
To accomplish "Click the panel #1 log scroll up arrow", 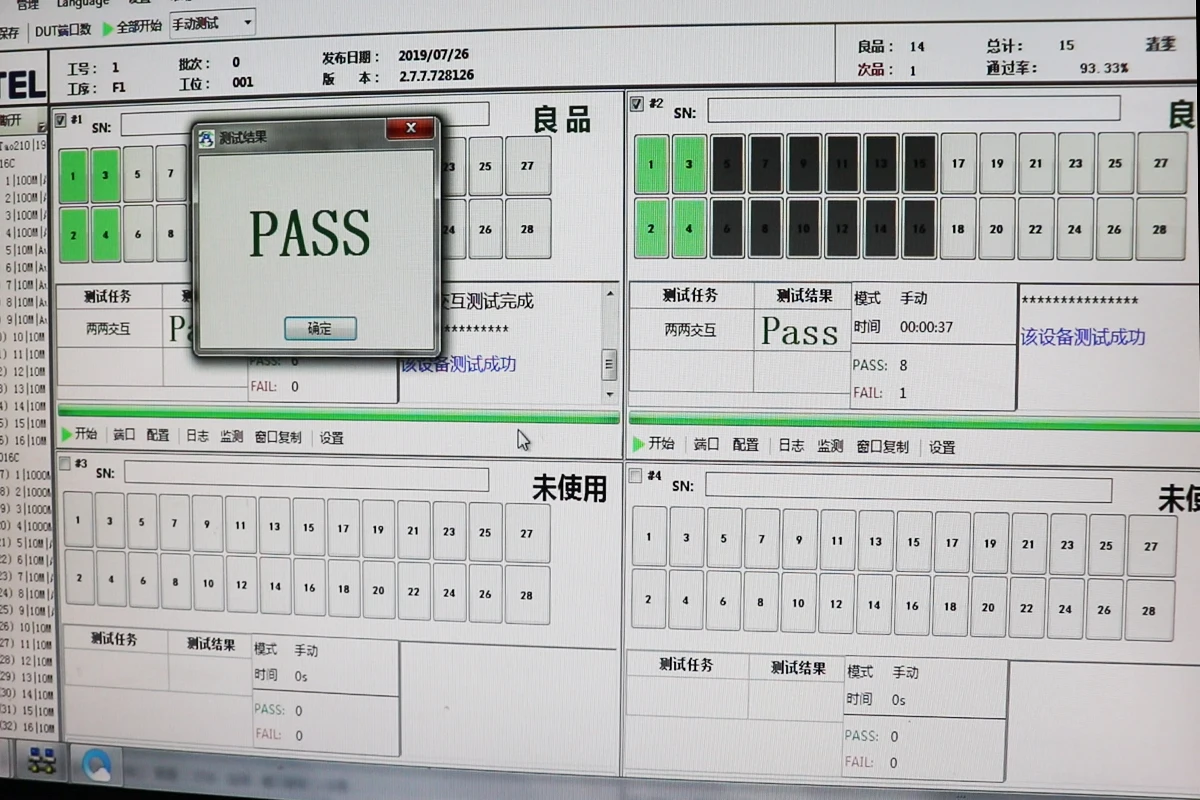I will click(x=610, y=293).
